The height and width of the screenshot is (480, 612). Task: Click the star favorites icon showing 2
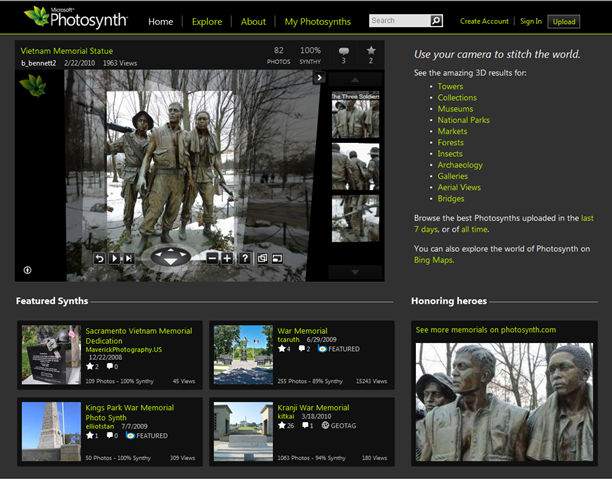[x=371, y=49]
